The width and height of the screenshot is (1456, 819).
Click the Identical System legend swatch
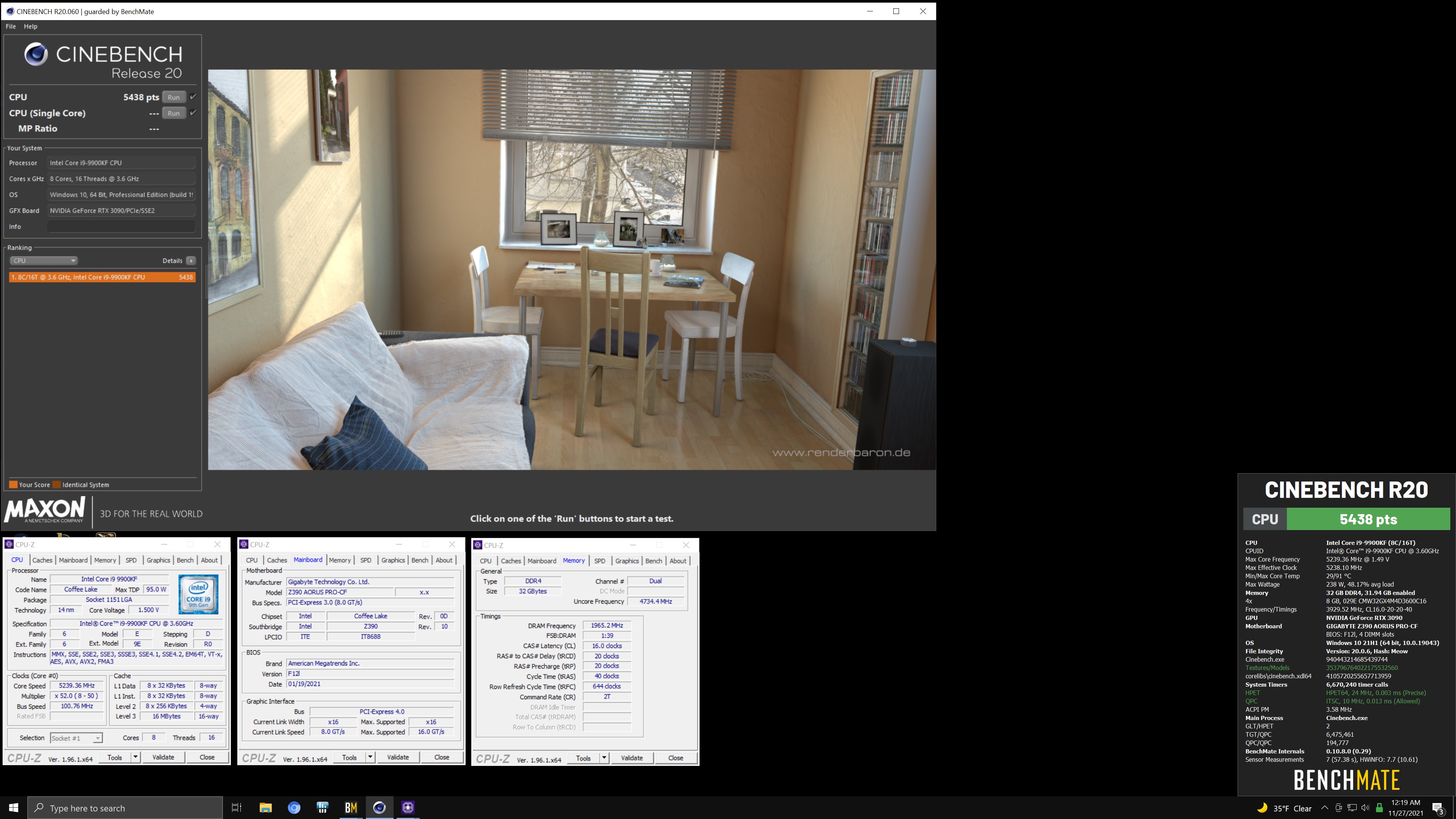56,485
